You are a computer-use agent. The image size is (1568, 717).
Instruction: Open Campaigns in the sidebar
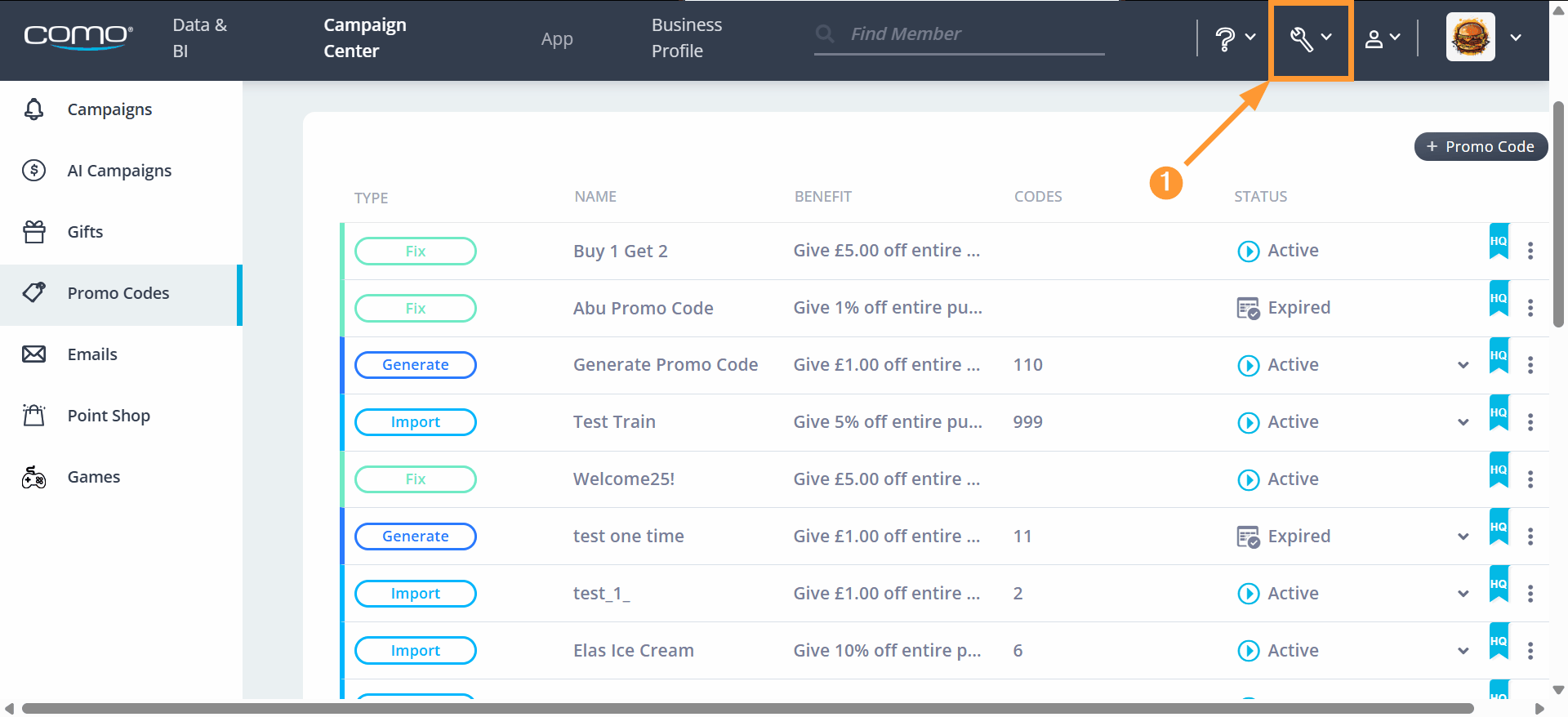(x=121, y=109)
